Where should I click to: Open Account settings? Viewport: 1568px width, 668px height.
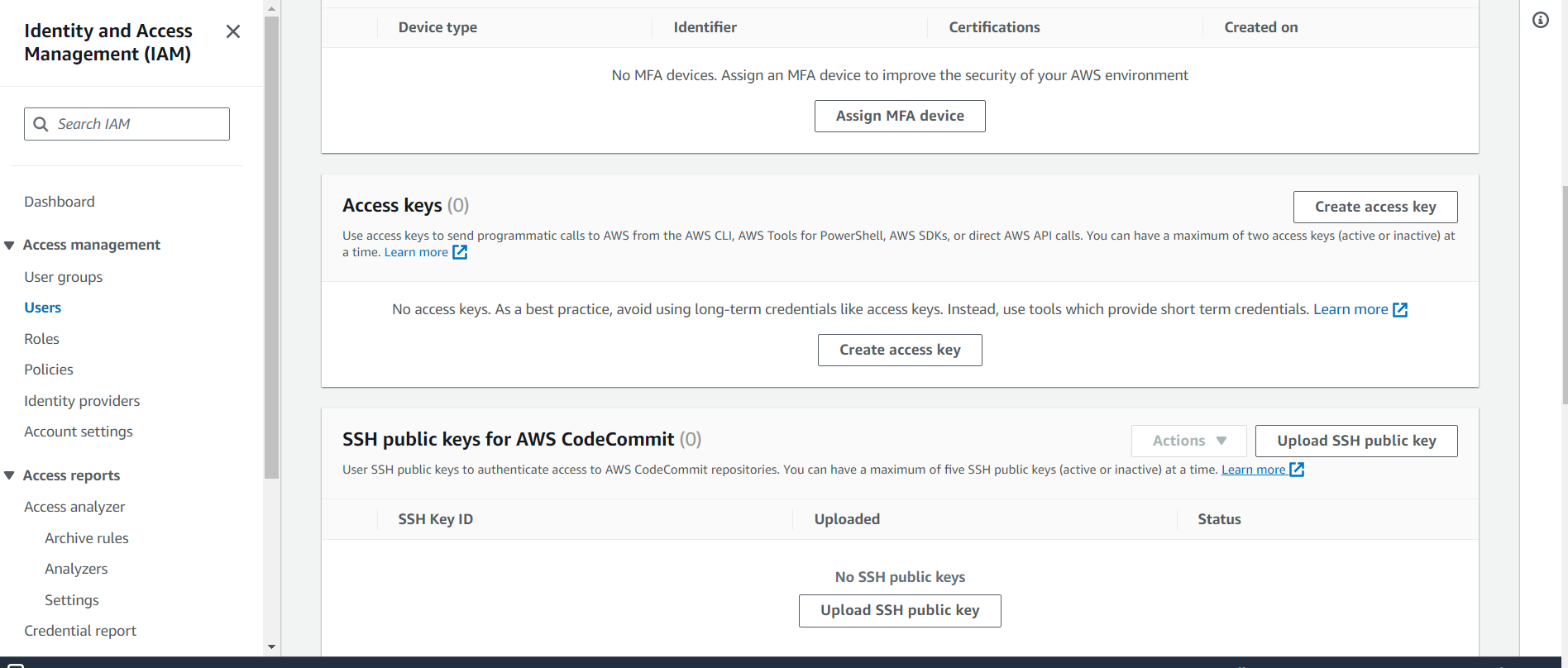(x=79, y=432)
